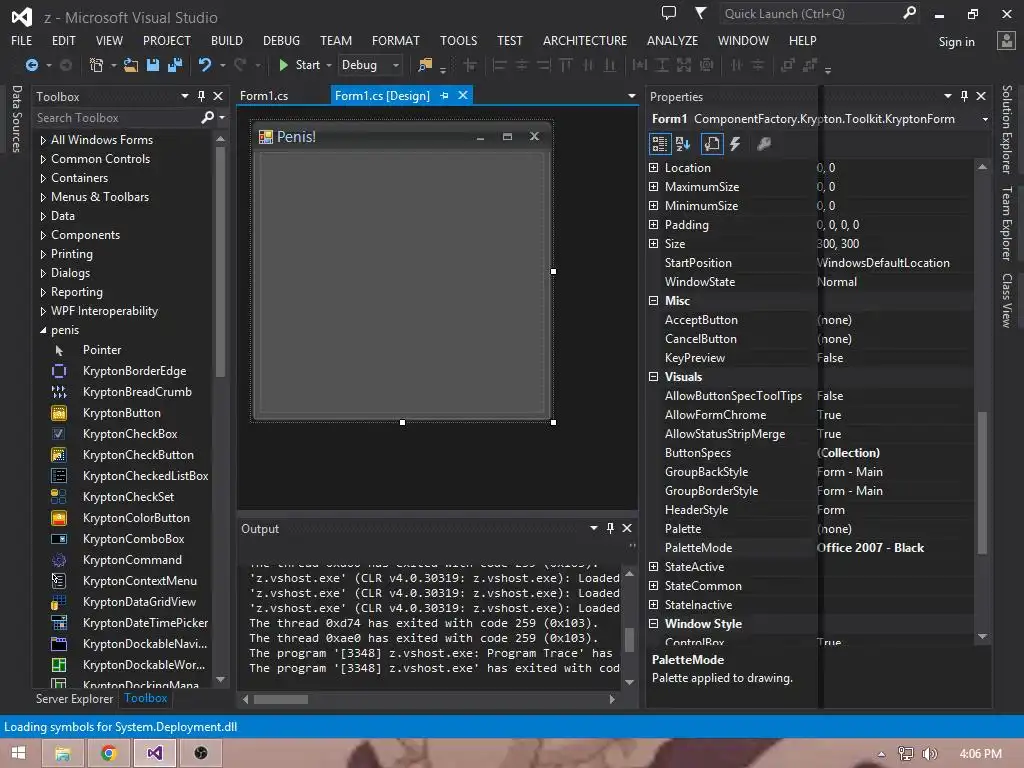Click the Properties page icon button

(712, 144)
